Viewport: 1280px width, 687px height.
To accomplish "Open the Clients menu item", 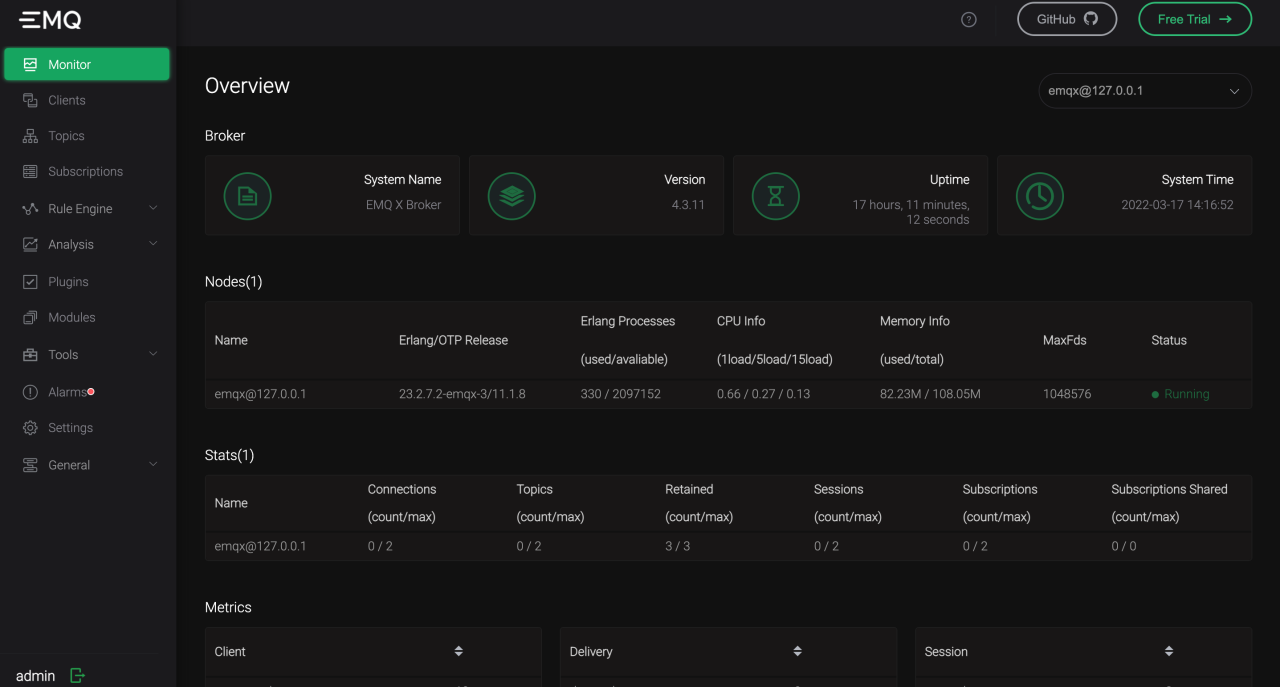I will coord(87,100).
